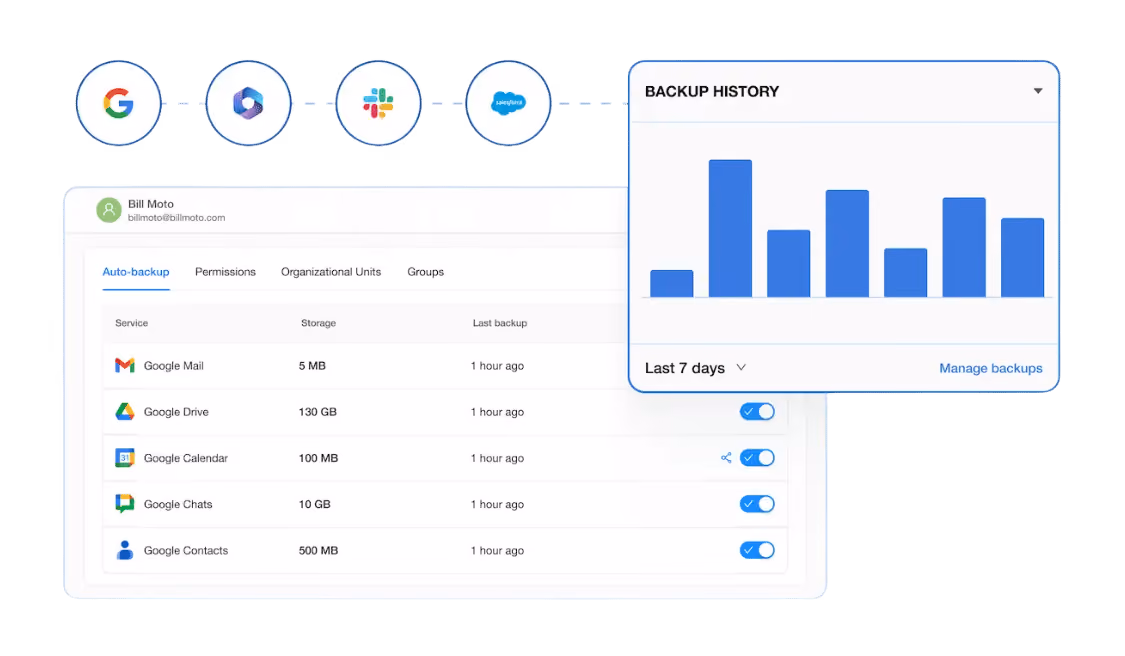Toggle auto-backup for Google Calendar
This screenshot has width=1125, height=656.
click(757, 458)
